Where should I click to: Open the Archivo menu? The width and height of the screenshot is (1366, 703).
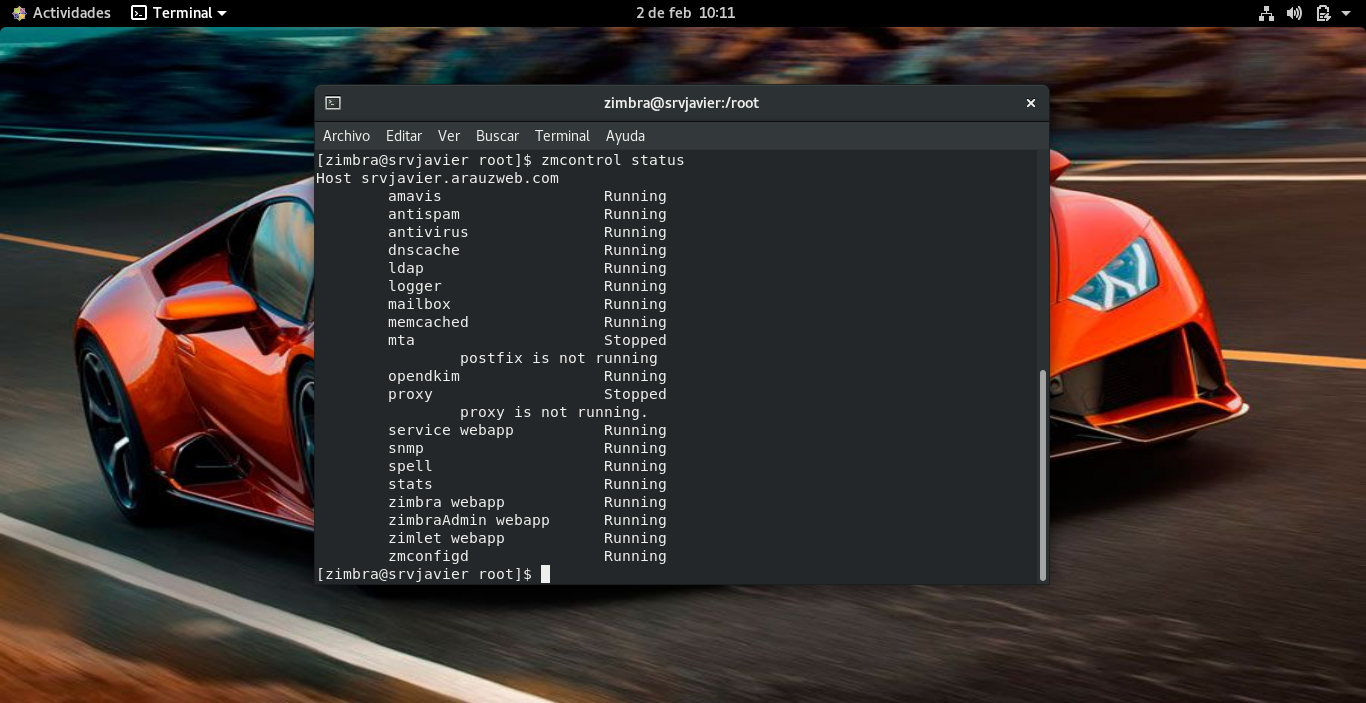[346, 136]
